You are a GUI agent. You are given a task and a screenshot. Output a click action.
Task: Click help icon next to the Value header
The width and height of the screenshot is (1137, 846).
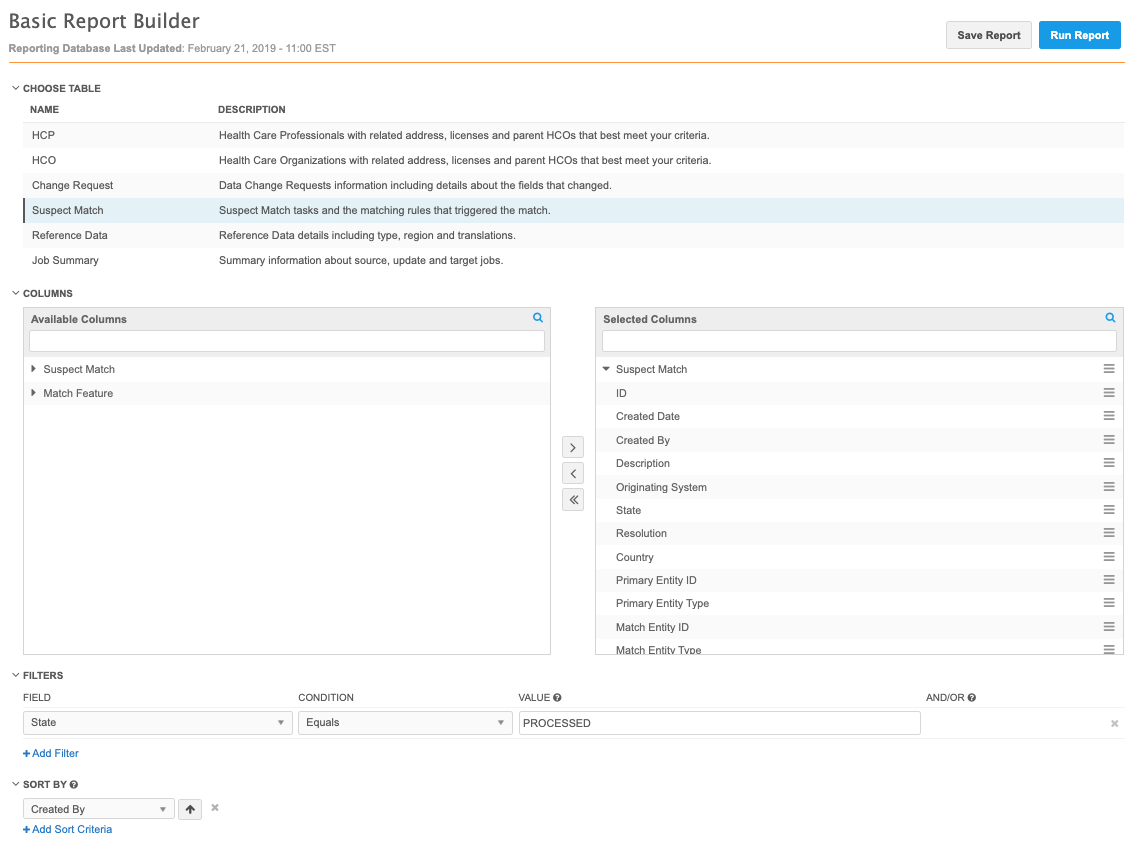[x=557, y=698]
